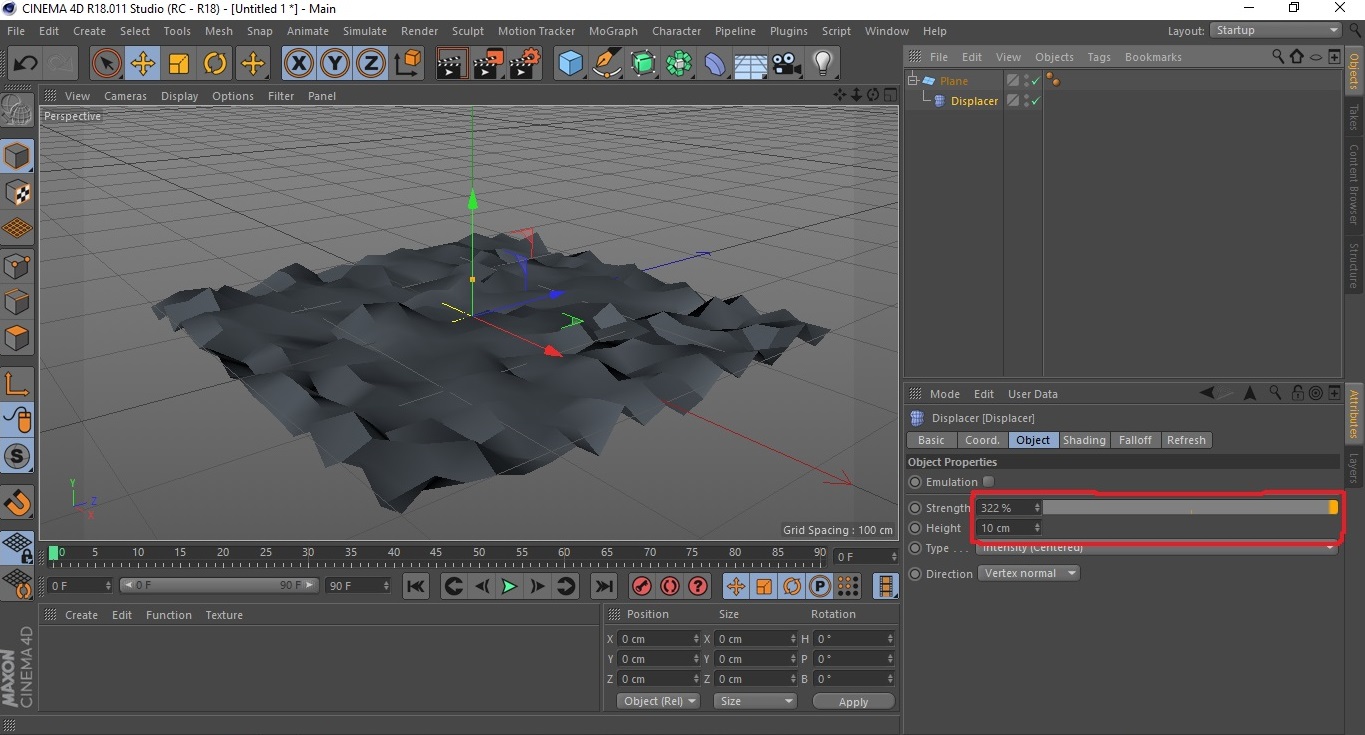Switch to the Coord. tab

(x=982, y=440)
